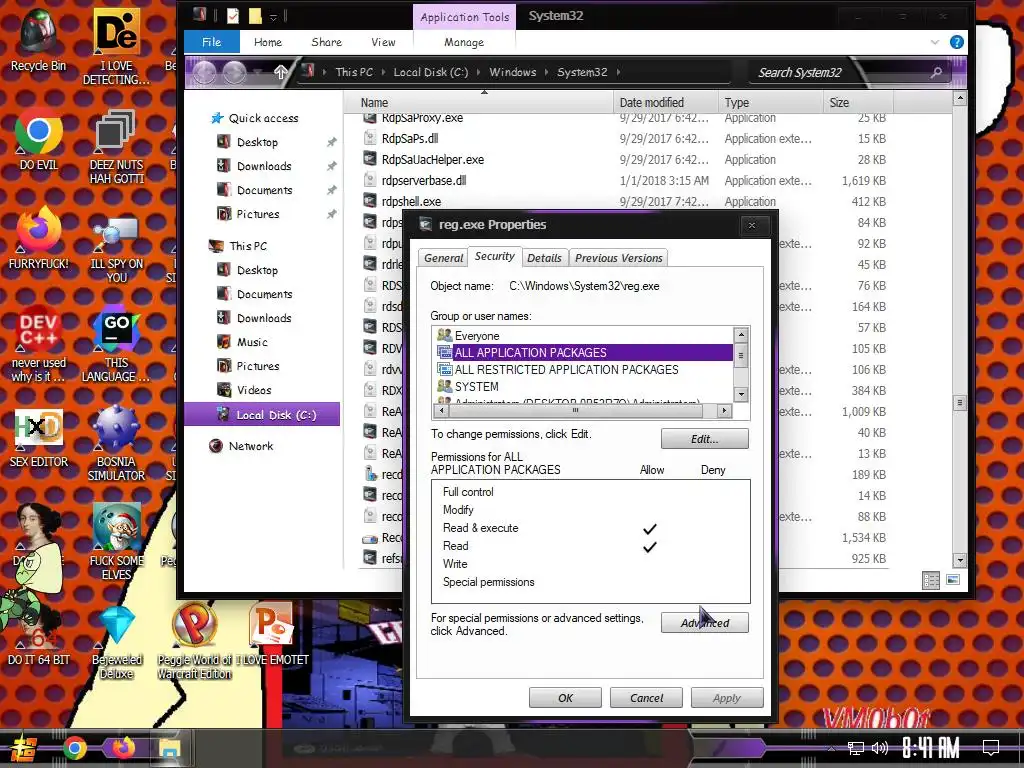Click the Edit... permissions button

[705, 440]
